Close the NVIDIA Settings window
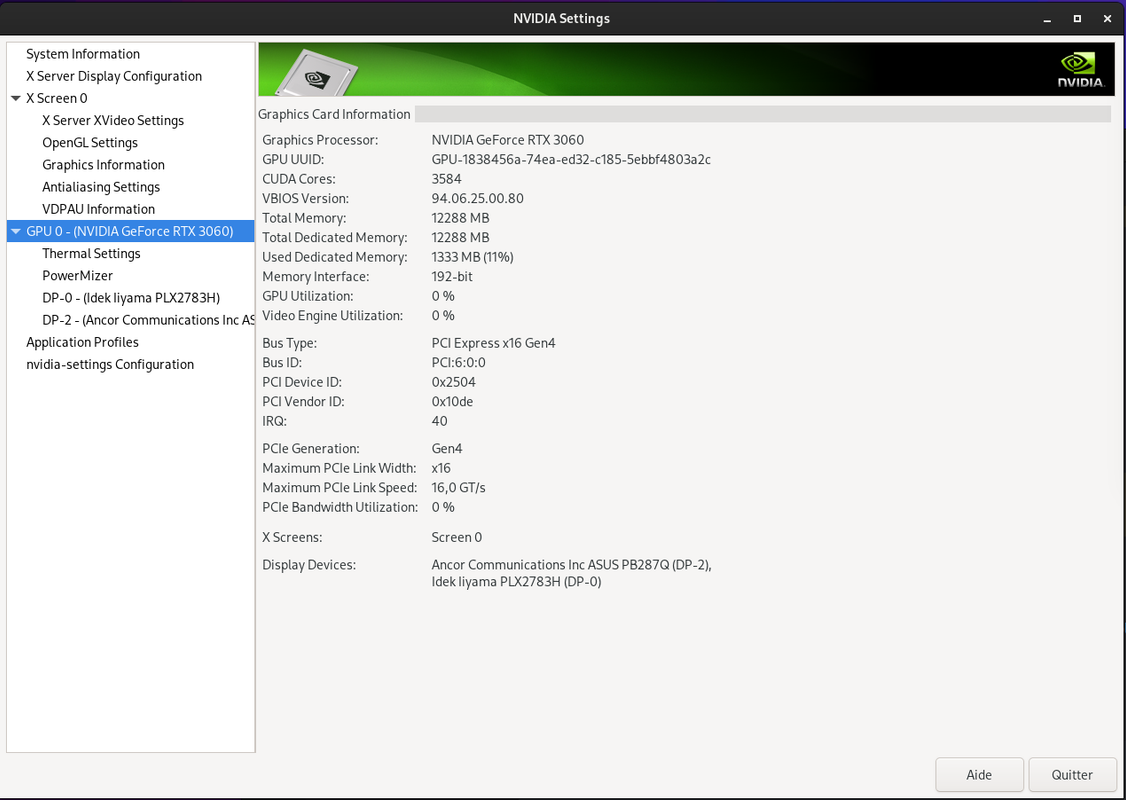Viewport: 1126px width, 800px height. (1107, 19)
